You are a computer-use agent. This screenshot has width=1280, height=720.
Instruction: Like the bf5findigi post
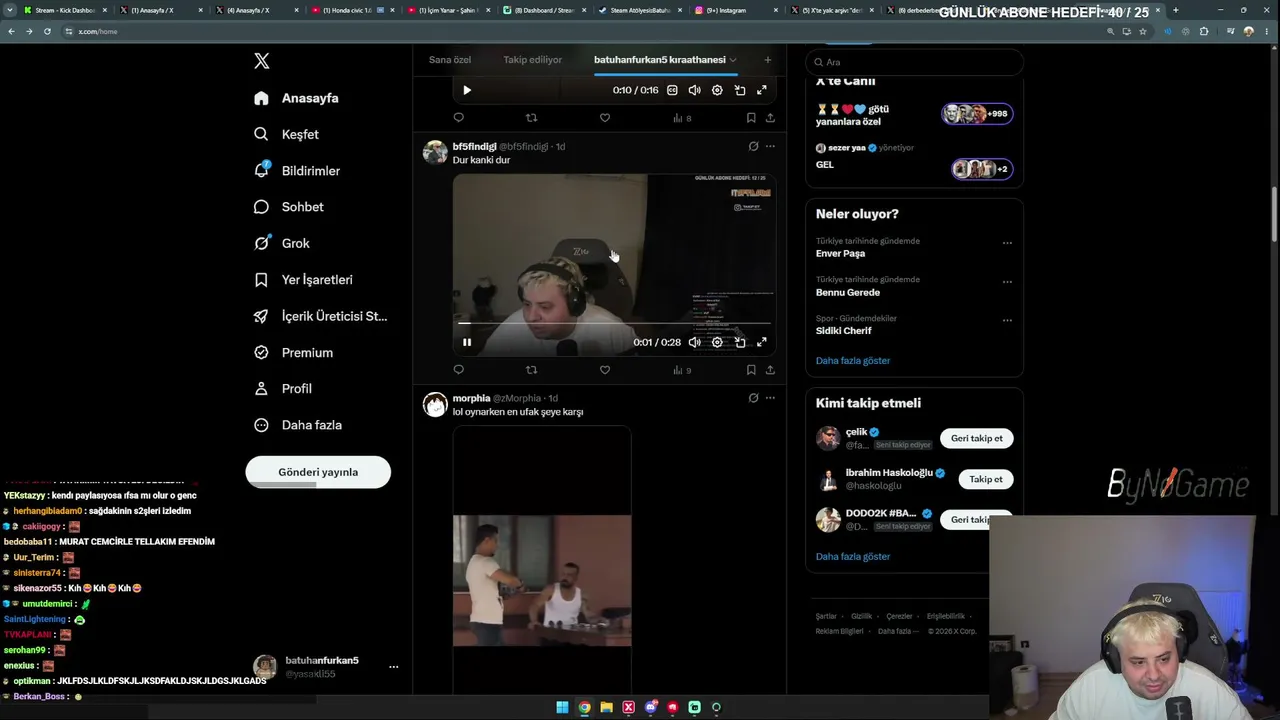tap(605, 370)
